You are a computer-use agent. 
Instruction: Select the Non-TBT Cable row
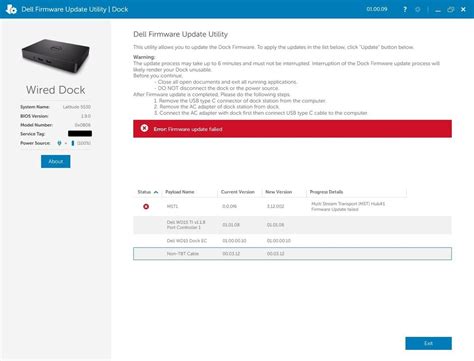point(292,254)
